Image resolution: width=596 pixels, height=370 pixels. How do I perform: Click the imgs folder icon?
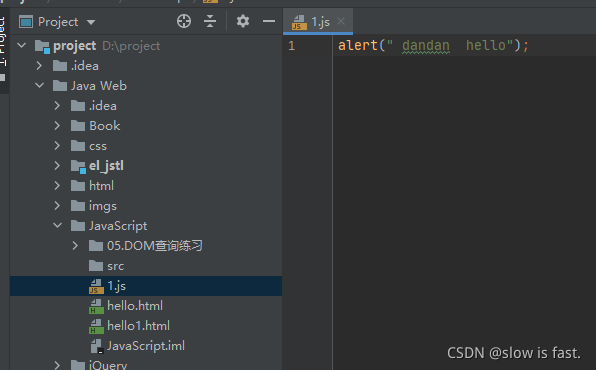click(78, 206)
